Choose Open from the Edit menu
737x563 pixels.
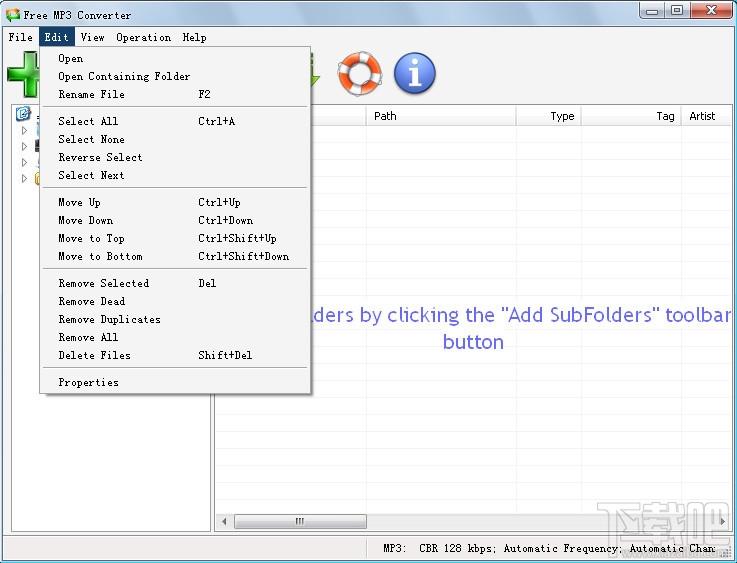pos(175,58)
